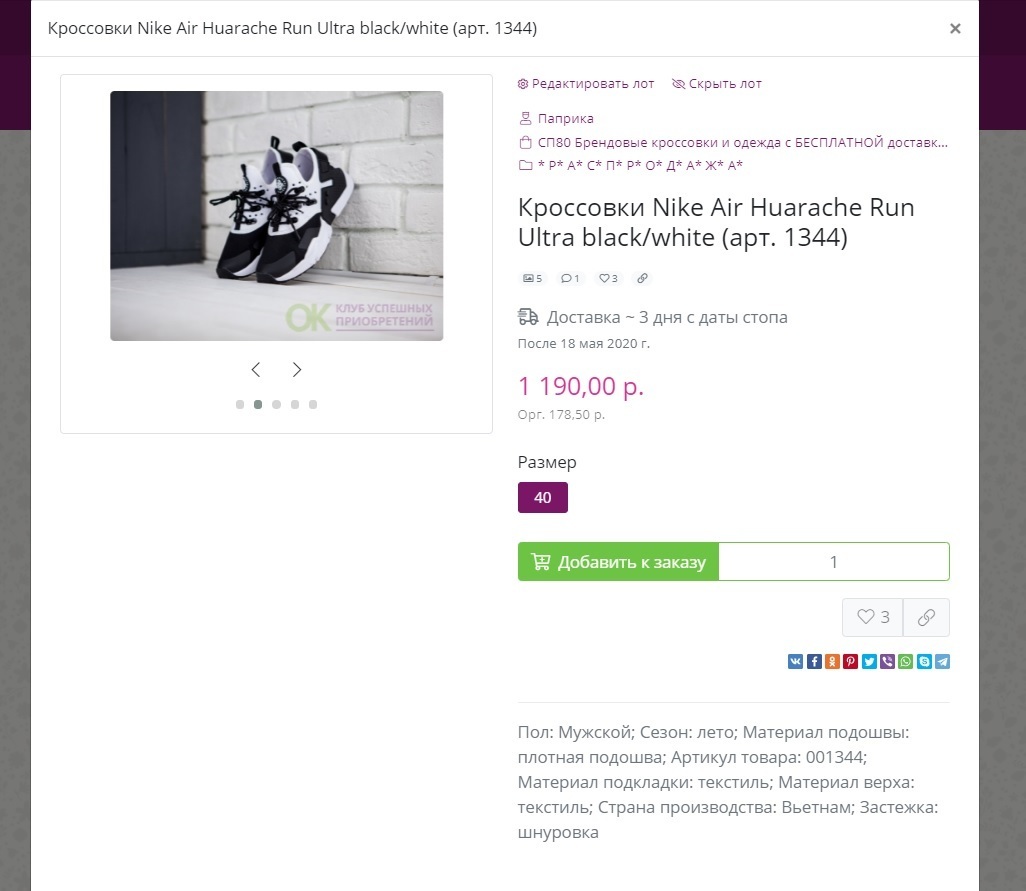Jump to the last carousel dot
Screen dimensions: 1026x891
[x=313, y=404]
